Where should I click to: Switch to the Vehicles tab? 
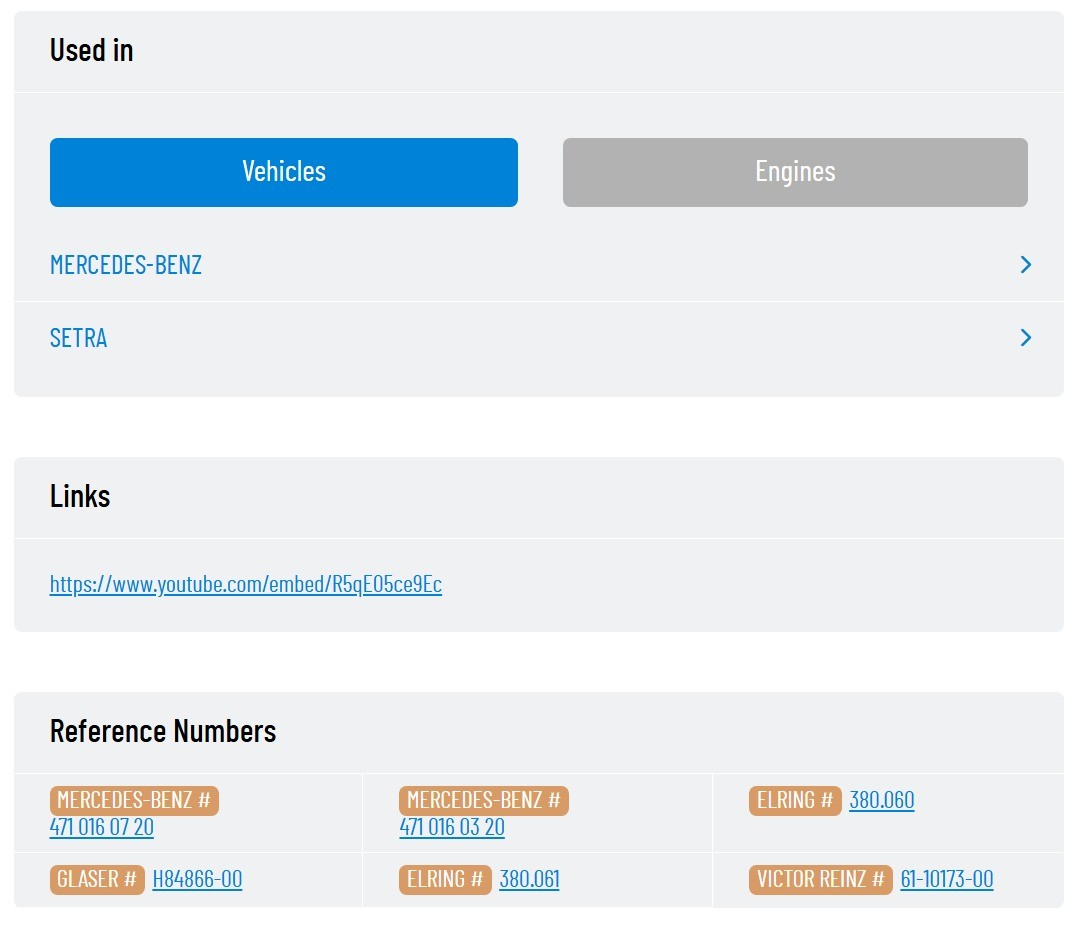pos(283,172)
